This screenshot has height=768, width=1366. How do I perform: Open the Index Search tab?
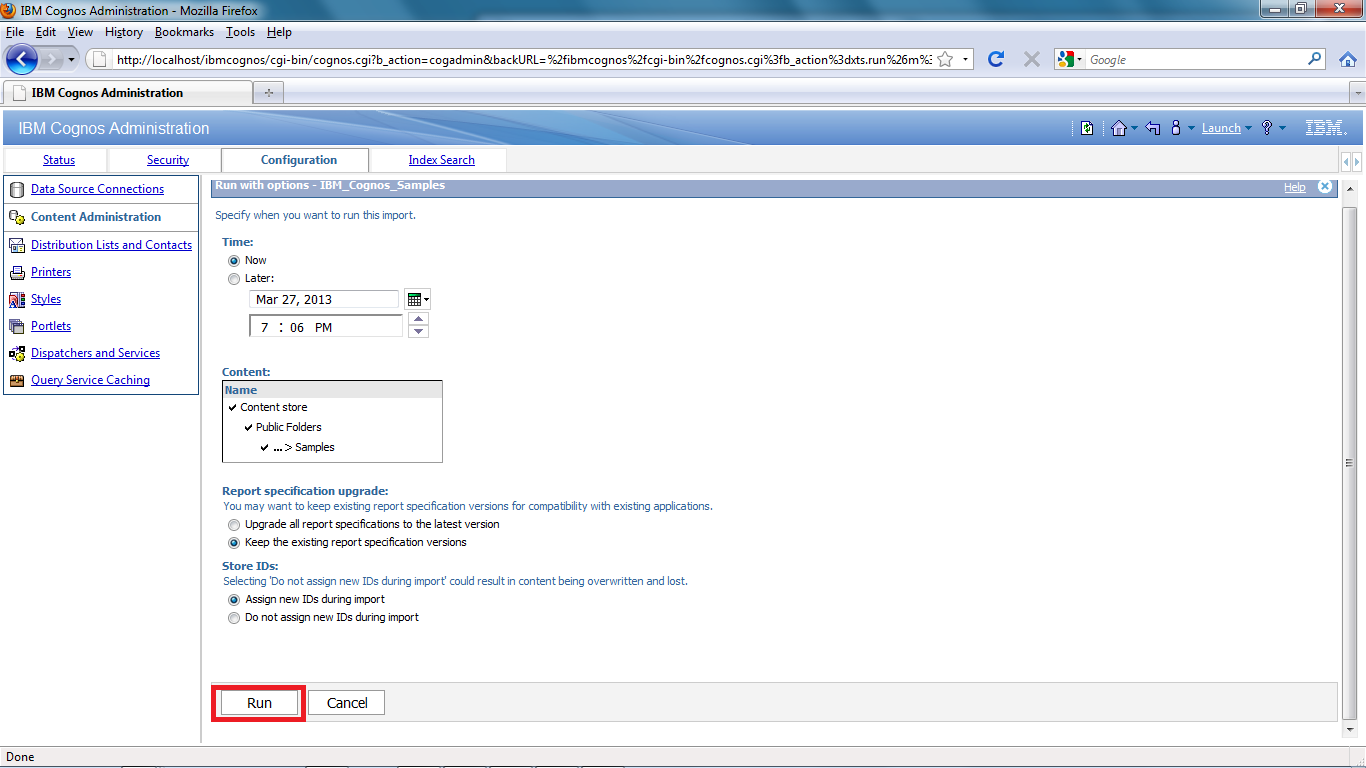[441, 160]
